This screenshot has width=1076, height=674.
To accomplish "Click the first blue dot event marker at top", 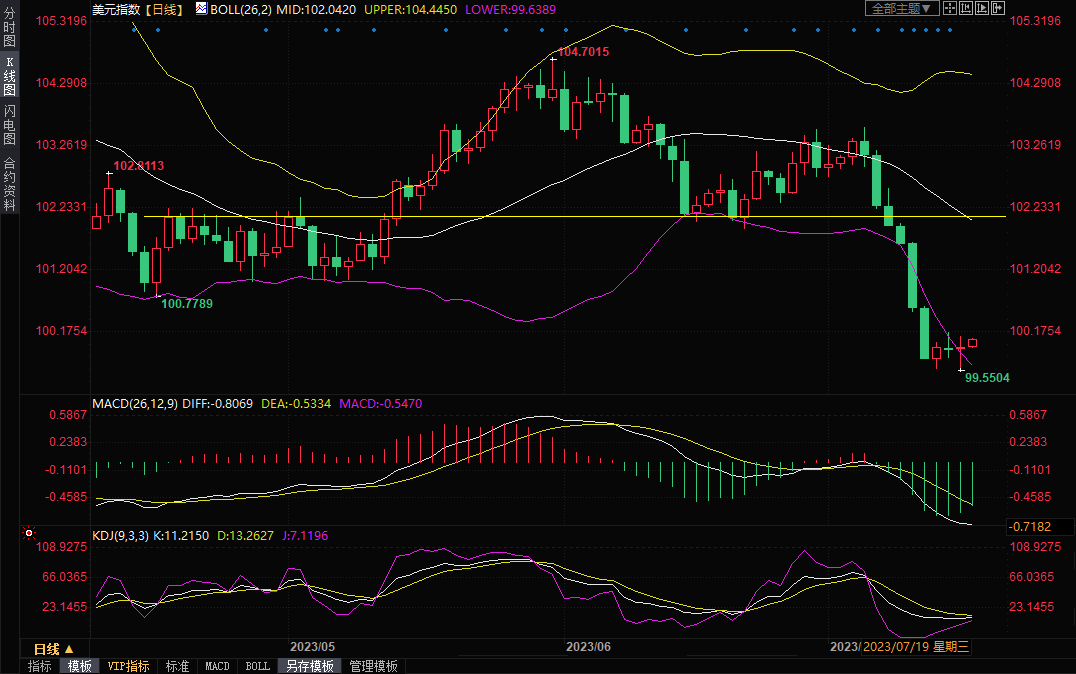I will pos(134,30).
